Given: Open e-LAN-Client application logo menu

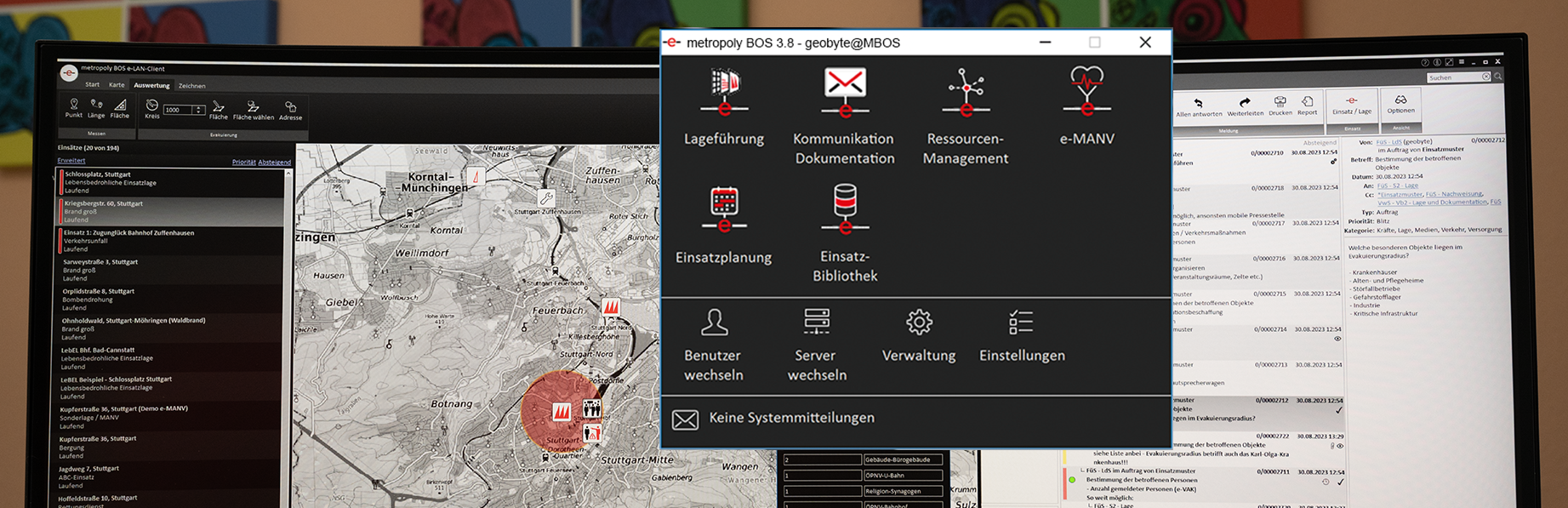Looking at the screenshot, I should coord(68,73).
